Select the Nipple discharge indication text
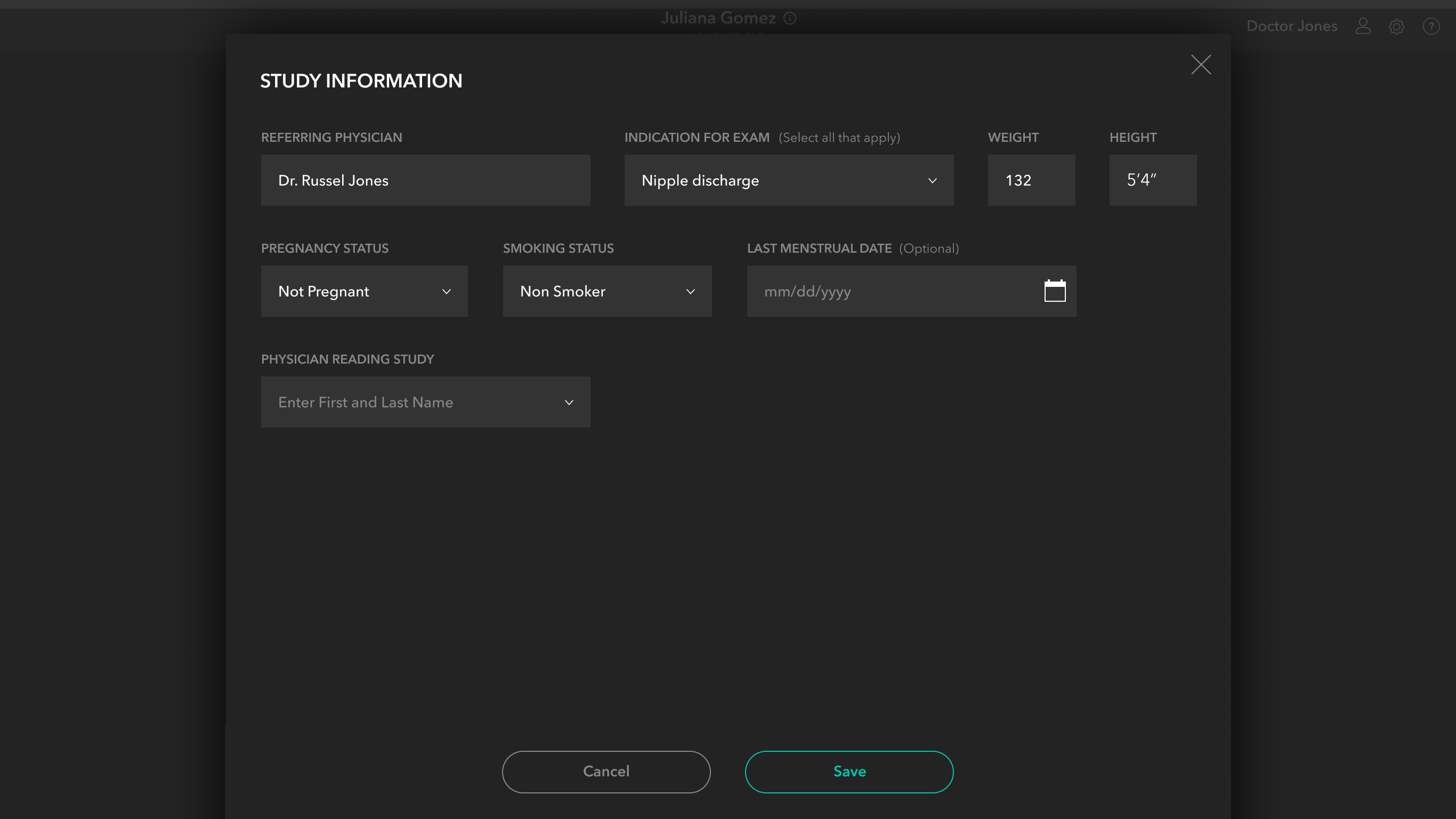This screenshot has width=1456, height=819. 700,180
